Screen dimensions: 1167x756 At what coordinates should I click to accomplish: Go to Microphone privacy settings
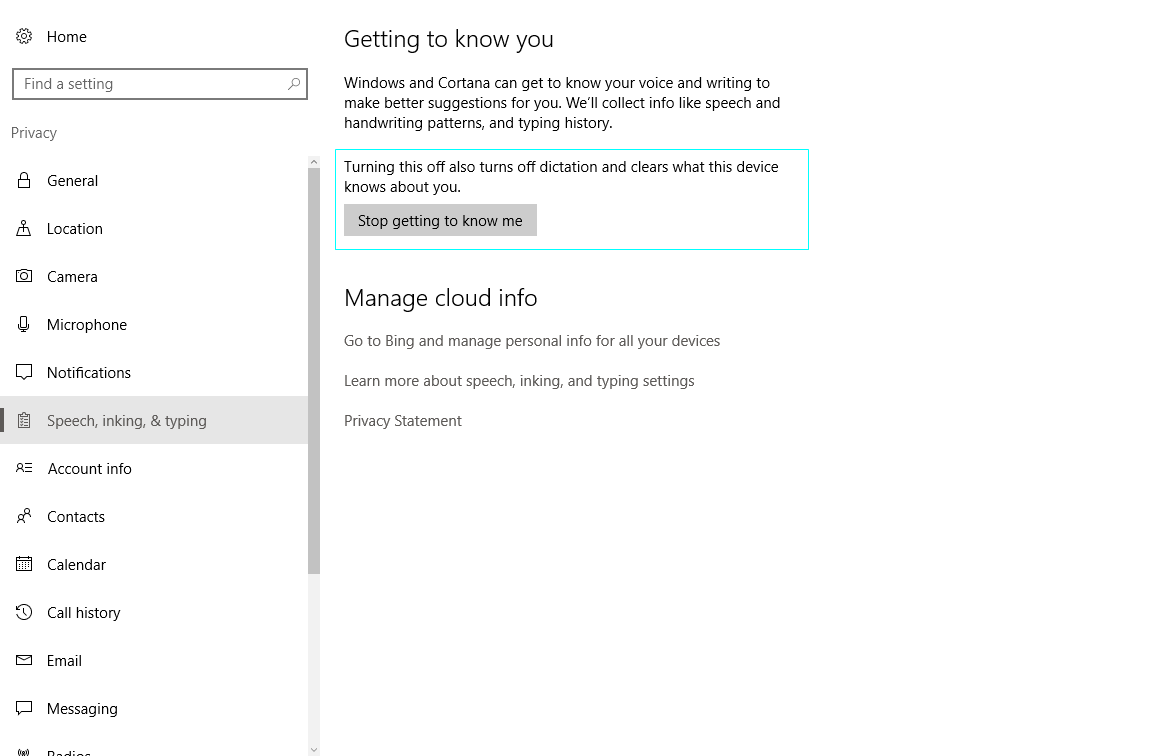point(154,324)
